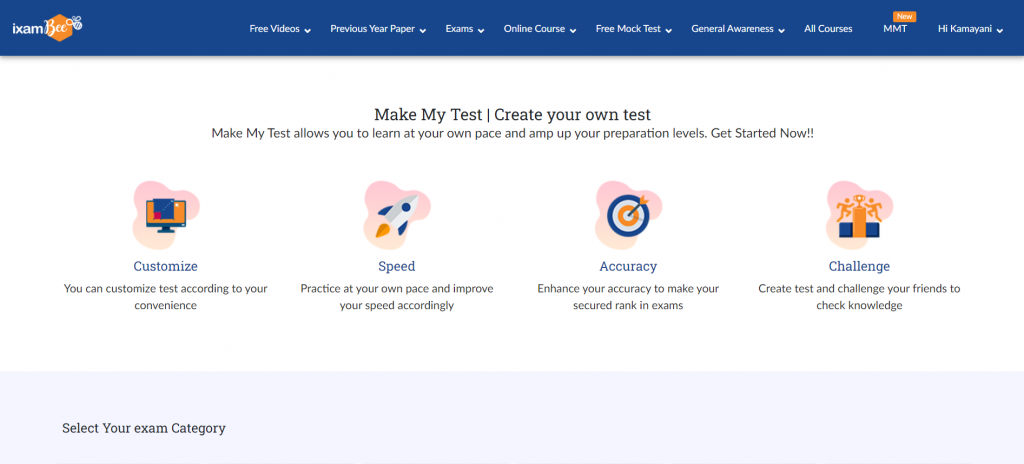Open the Free Videos menu
This screenshot has height=464, width=1024.
(x=274, y=29)
